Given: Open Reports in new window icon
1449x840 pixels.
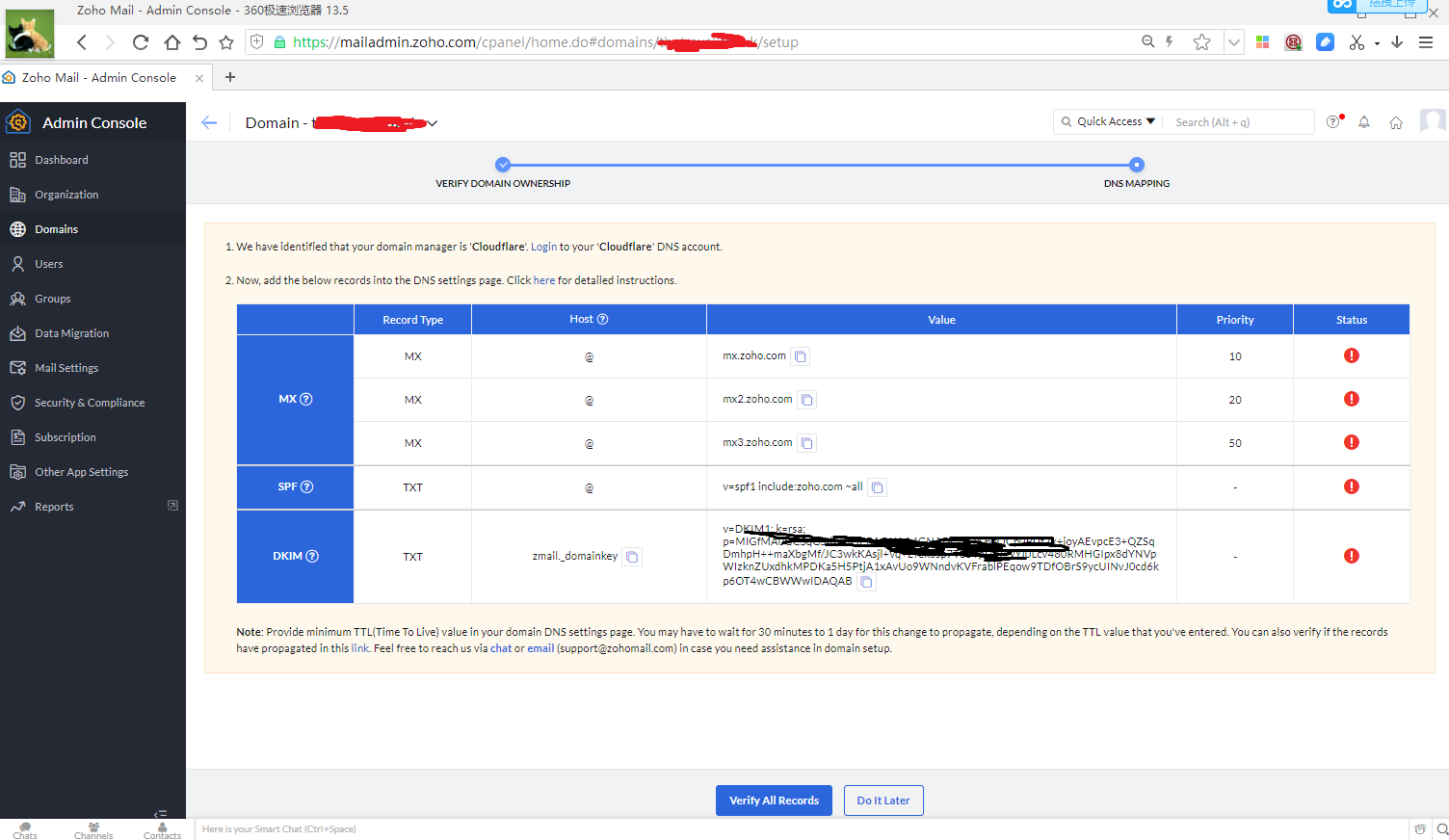Looking at the screenshot, I should tap(172, 506).
